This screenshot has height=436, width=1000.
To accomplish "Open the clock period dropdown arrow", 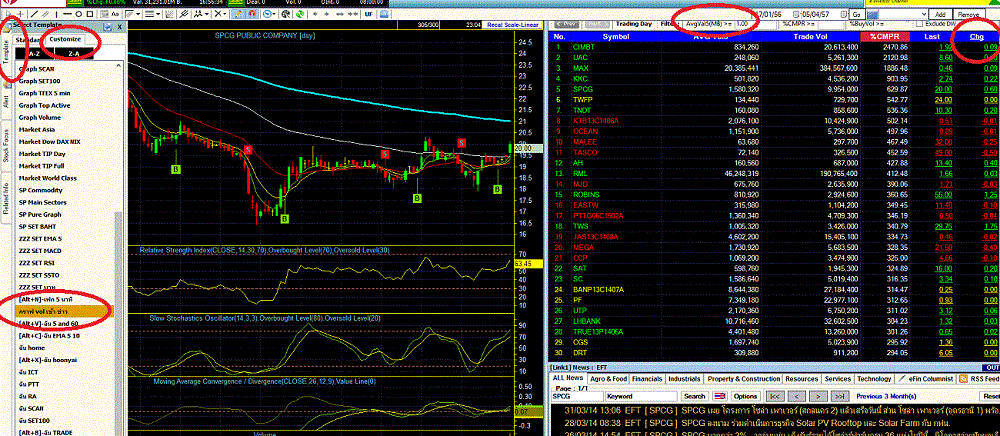I will click(274, 14).
